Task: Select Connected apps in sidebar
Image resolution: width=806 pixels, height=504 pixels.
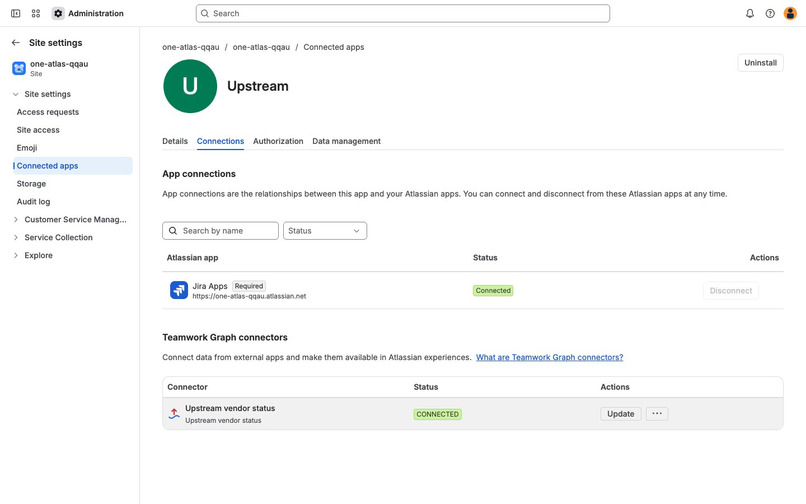Action: tap(72, 166)
